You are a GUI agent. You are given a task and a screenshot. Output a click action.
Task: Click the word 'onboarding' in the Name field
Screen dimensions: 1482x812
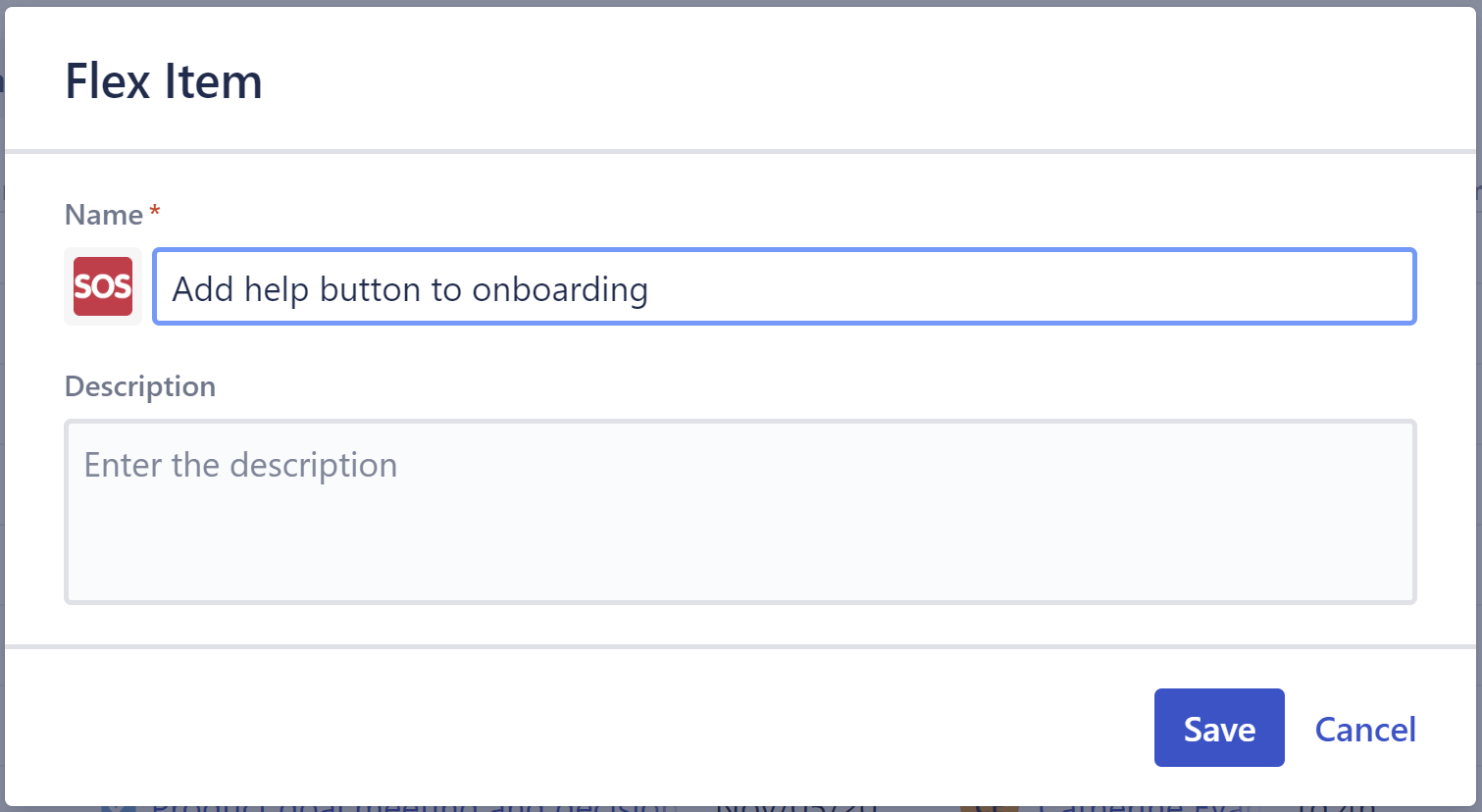pyautogui.click(x=560, y=289)
